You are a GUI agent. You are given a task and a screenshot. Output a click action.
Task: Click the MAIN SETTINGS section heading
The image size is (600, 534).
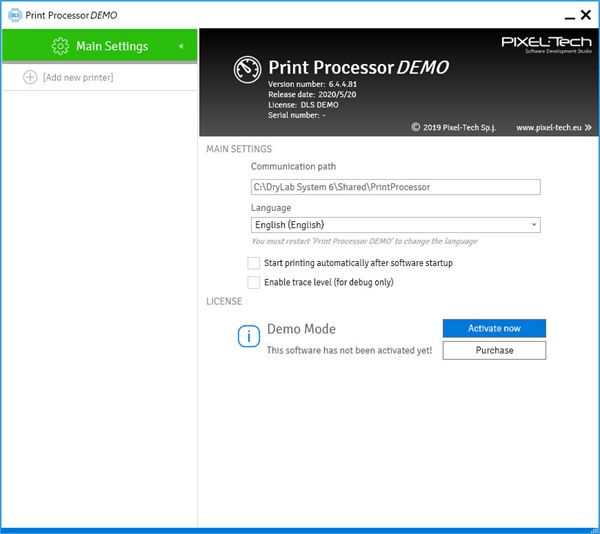click(239, 149)
